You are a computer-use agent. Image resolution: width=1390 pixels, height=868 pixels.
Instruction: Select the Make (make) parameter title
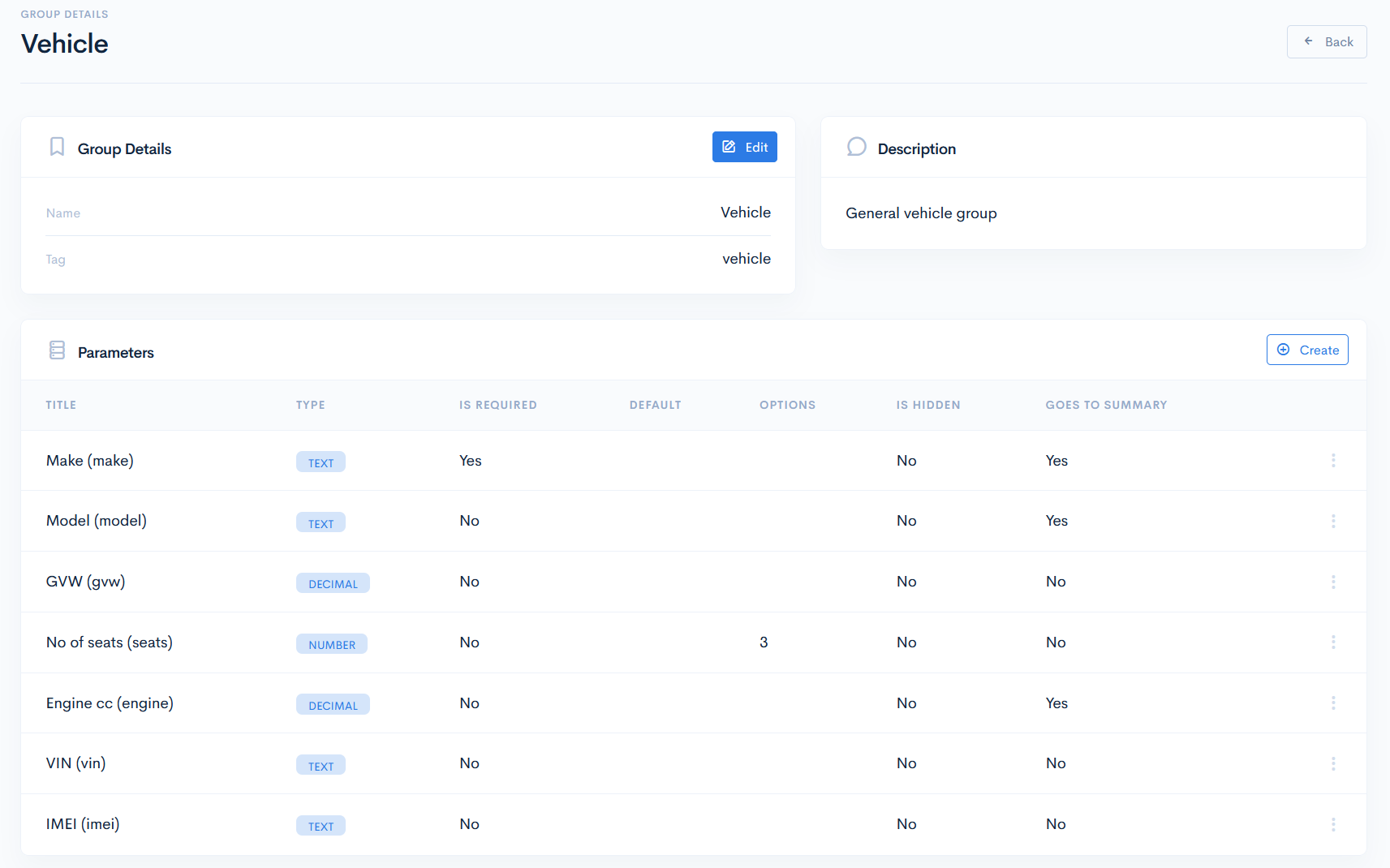[x=90, y=461]
